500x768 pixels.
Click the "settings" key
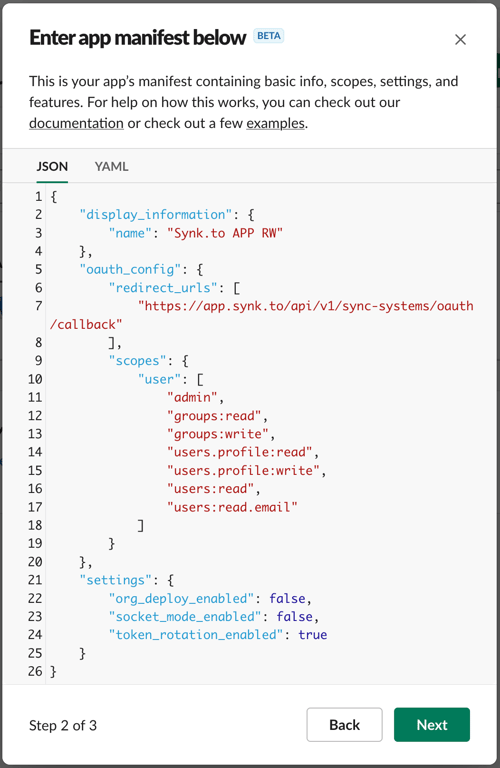click(x=116, y=580)
